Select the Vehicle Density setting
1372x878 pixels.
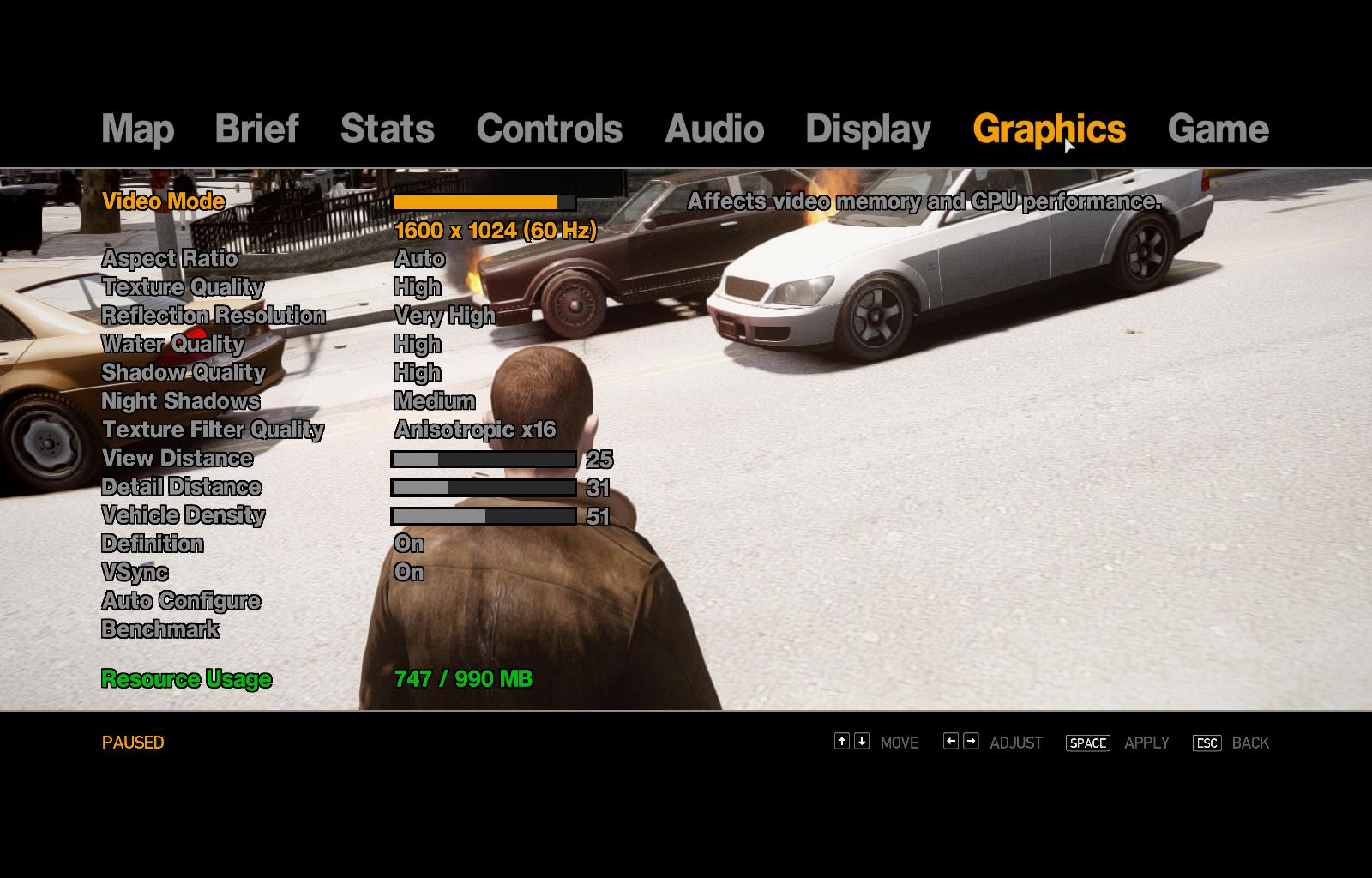click(184, 515)
